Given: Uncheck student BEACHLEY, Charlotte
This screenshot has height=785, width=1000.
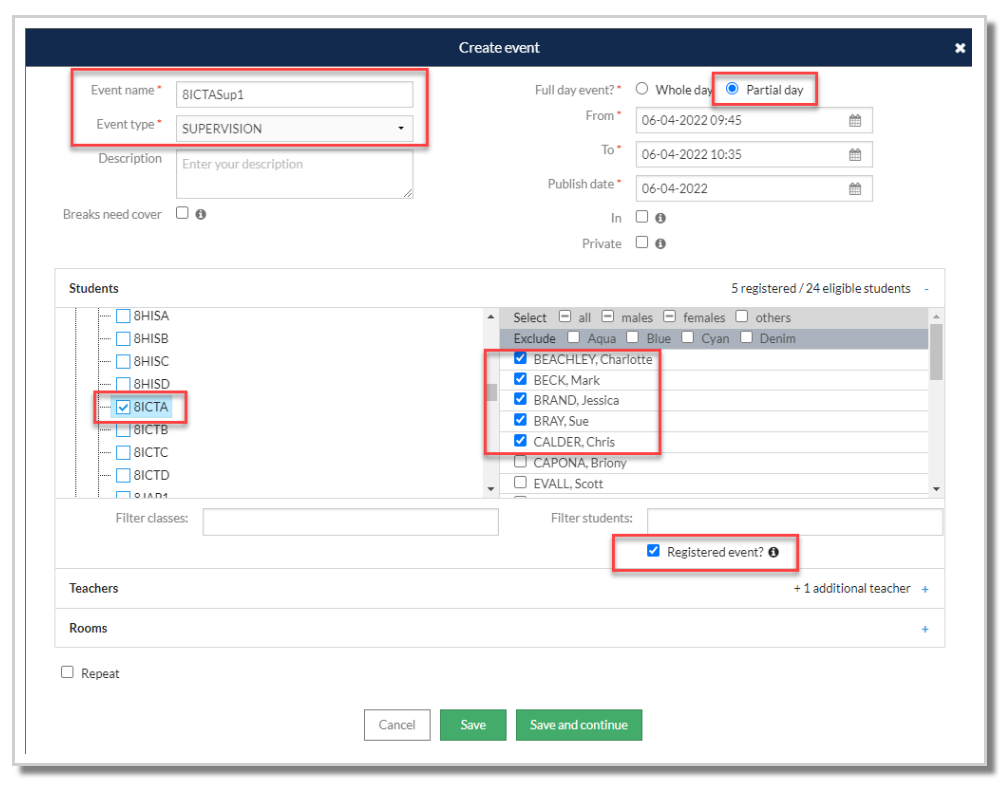Looking at the screenshot, I should click(520, 358).
